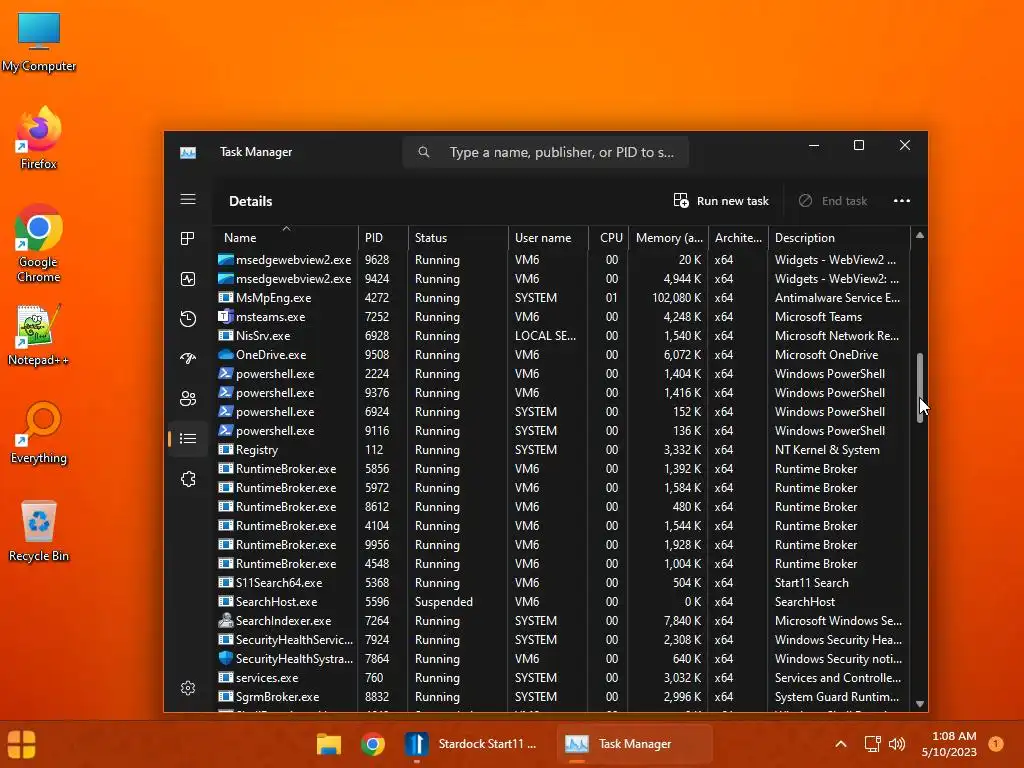The image size is (1024, 768).
Task: Select the Recycle Bin desktop icon
Action: (39, 530)
